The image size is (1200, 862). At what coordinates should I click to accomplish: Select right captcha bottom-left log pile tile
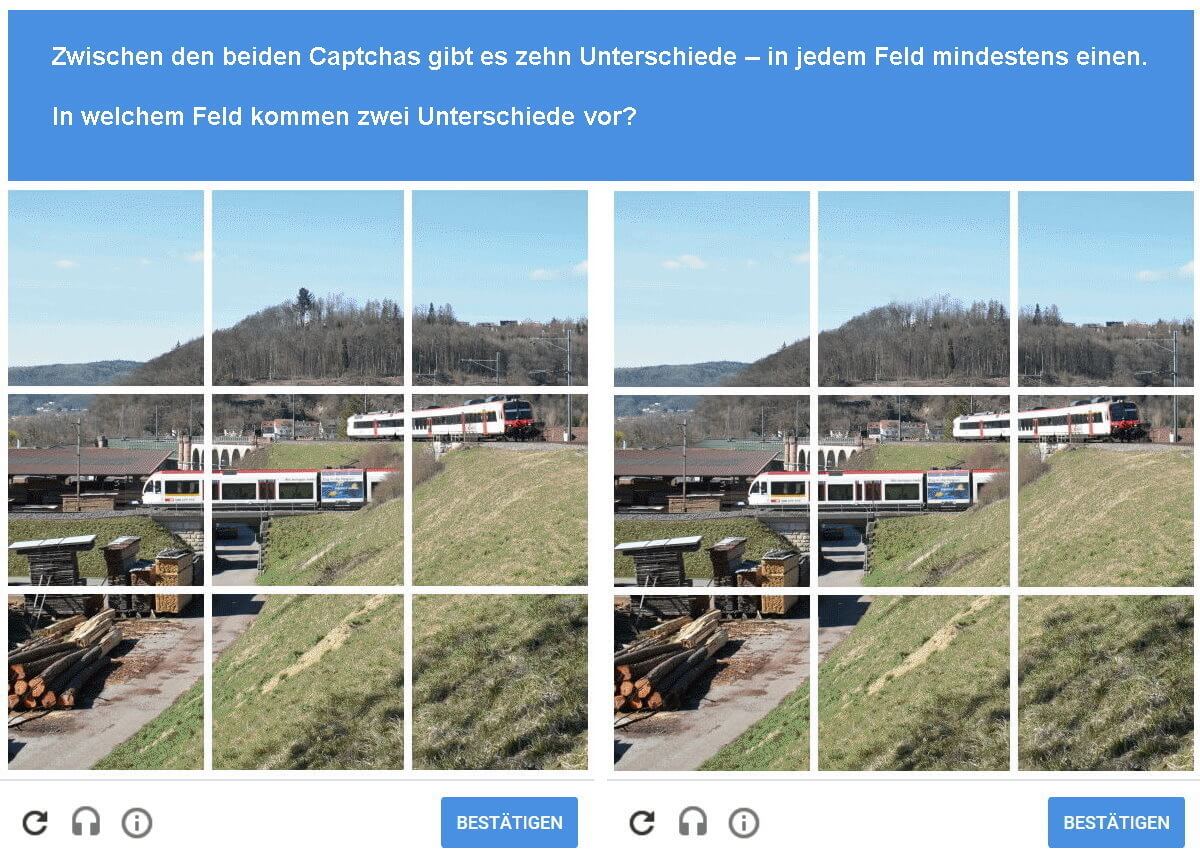point(712,682)
